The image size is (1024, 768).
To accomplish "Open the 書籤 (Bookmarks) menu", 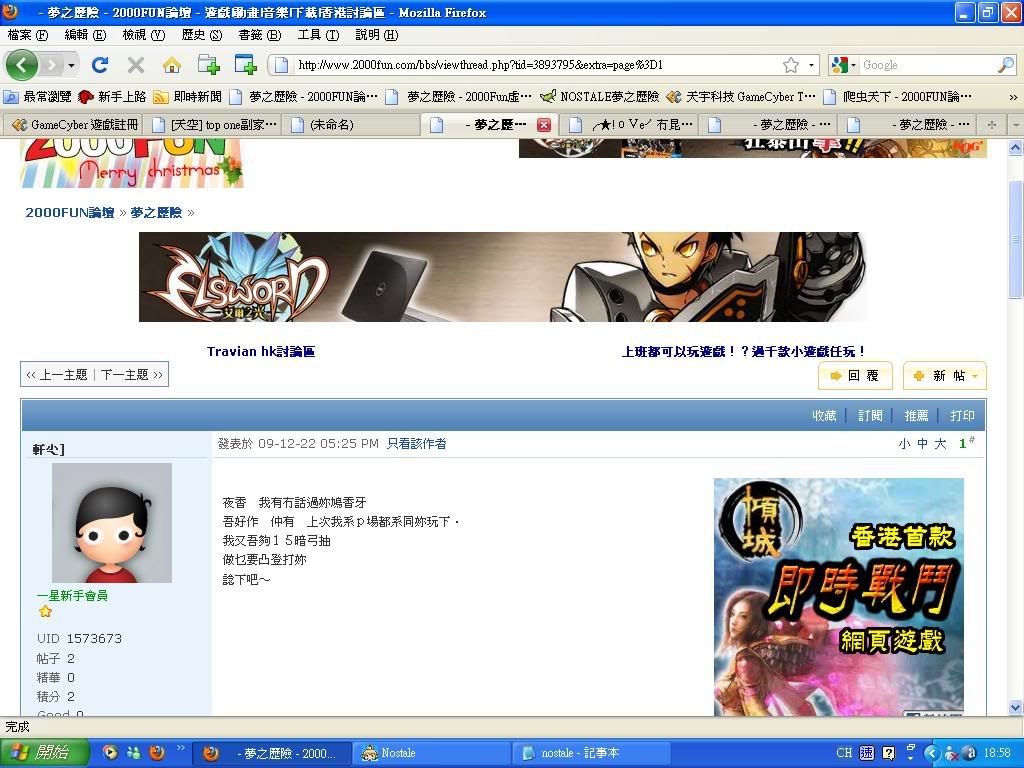I will click(x=260, y=35).
